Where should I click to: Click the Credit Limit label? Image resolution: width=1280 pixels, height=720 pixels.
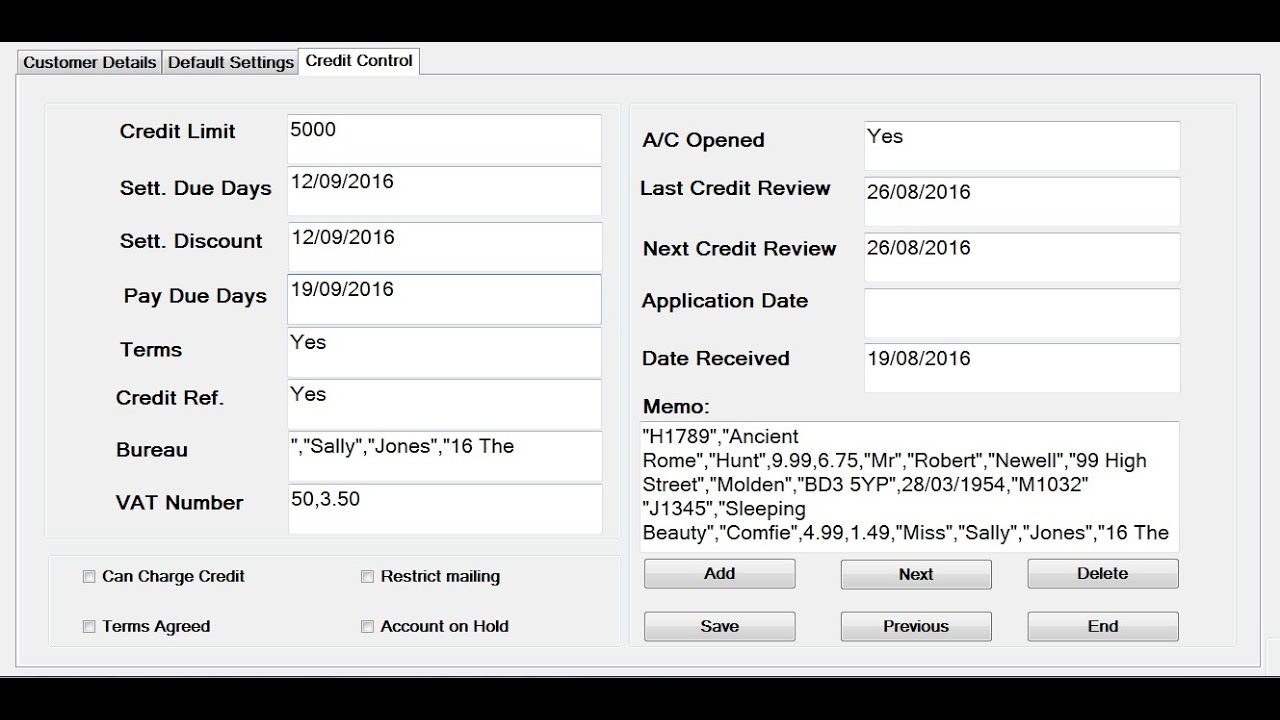pos(178,131)
